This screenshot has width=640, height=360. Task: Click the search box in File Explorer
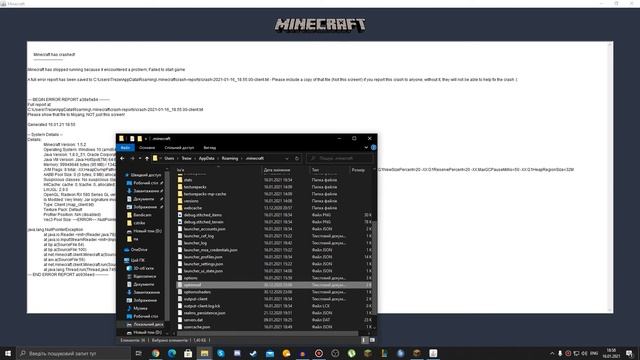tap(340, 158)
